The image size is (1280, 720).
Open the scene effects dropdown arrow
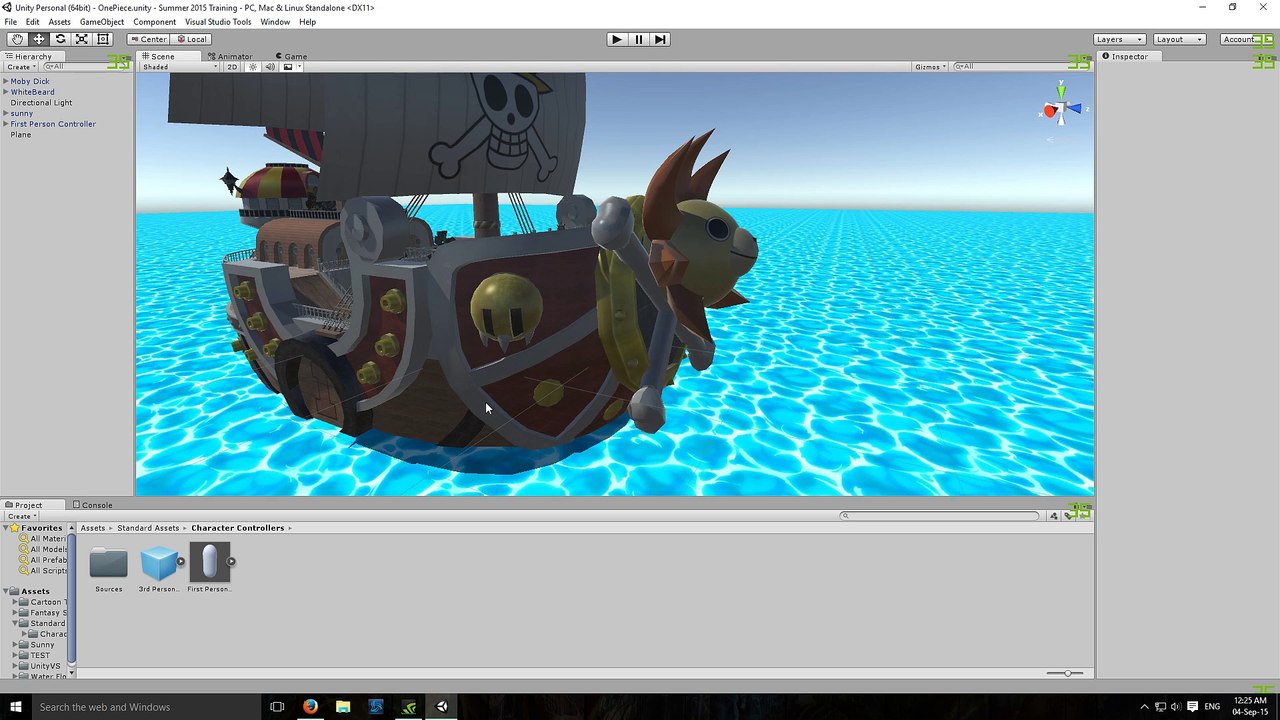(299, 67)
